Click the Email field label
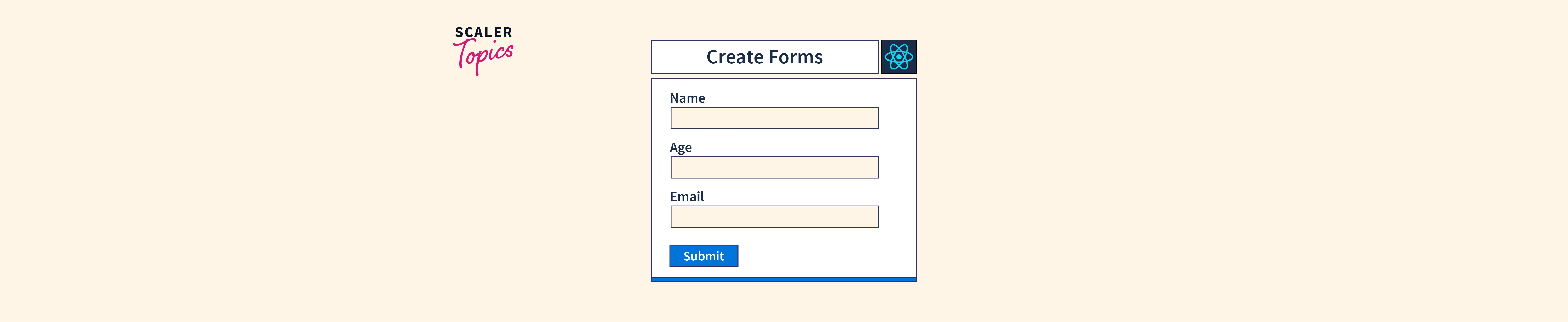This screenshot has width=1568, height=322. tap(687, 197)
